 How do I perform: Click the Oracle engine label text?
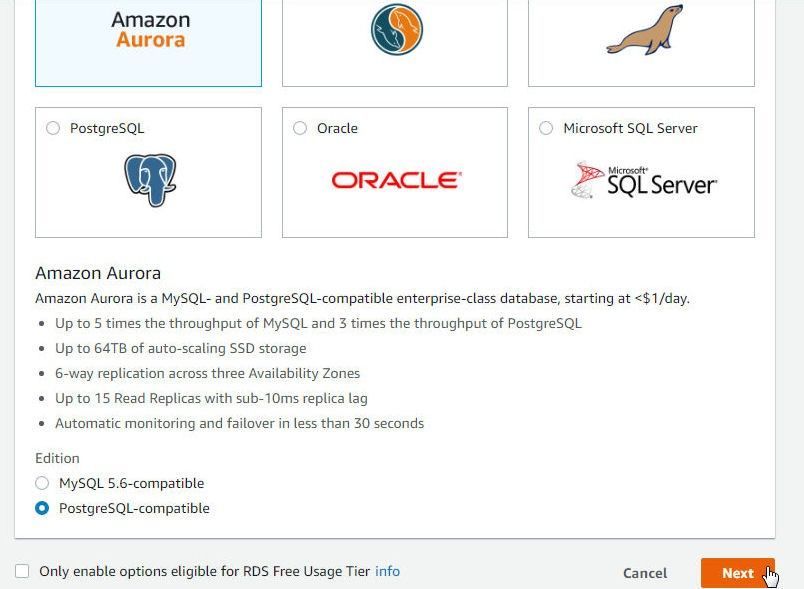point(337,128)
